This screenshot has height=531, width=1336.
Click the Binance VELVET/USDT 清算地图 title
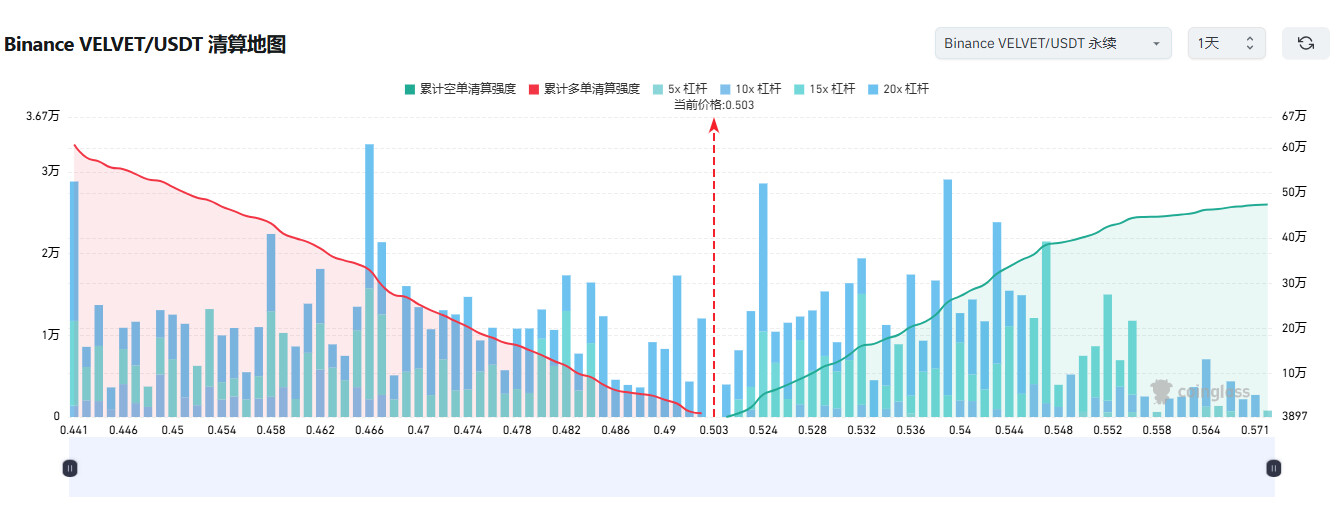[x=145, y=44]
